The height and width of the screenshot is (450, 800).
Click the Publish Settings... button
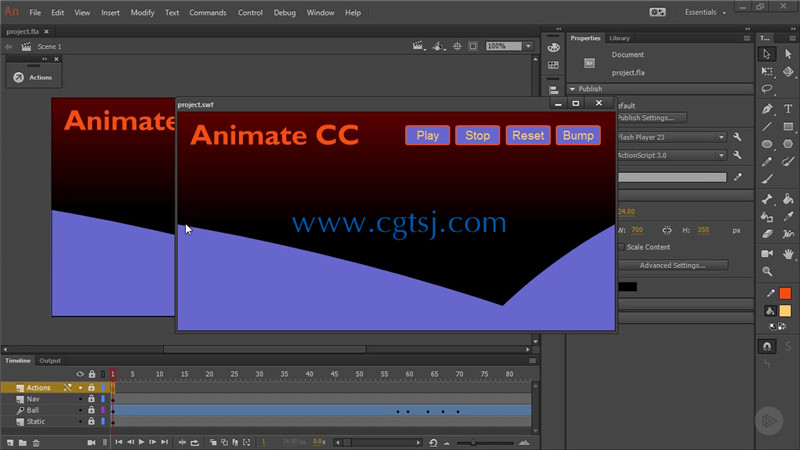coord(651,118)
